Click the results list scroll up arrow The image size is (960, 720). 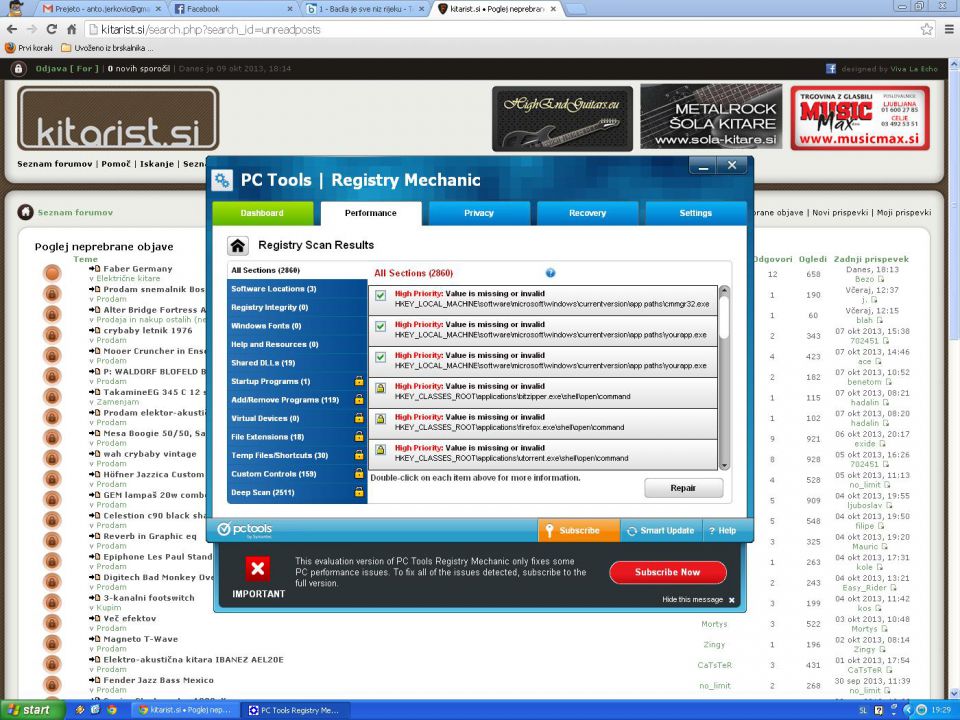(724, 290)
